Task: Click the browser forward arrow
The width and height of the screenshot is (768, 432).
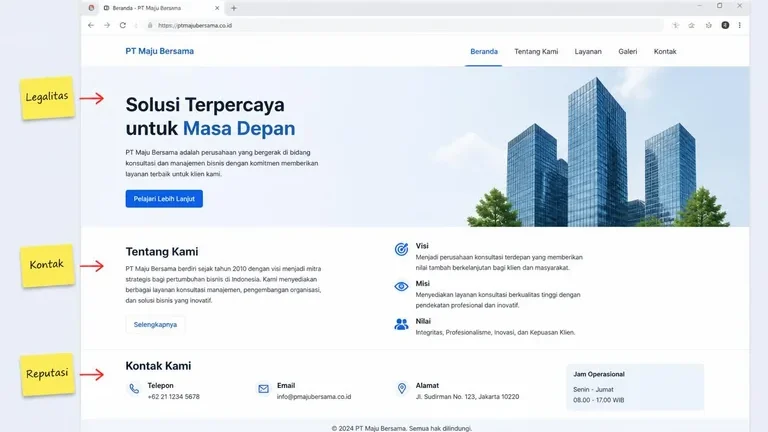Action: [107, 25]
